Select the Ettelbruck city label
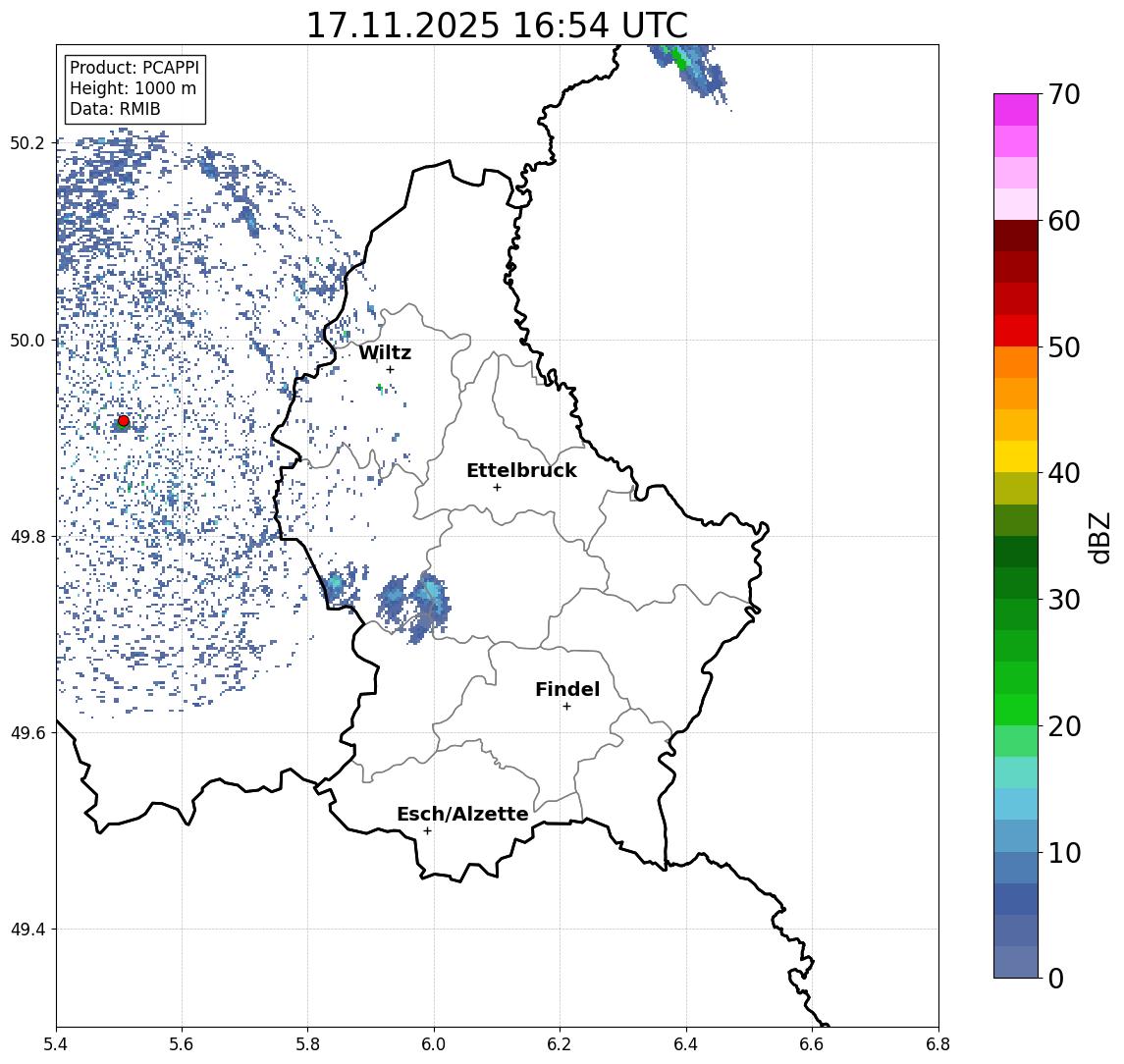 521,470
